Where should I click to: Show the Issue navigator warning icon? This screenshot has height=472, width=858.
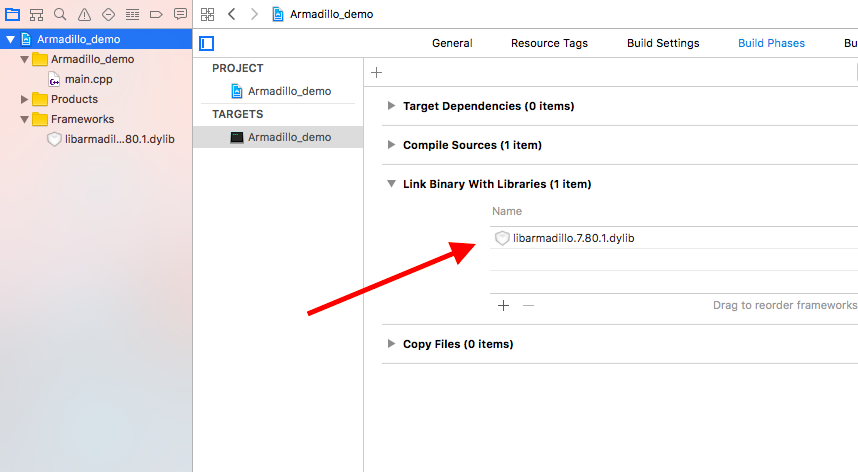pyautogui.click(x=84, y=14)
